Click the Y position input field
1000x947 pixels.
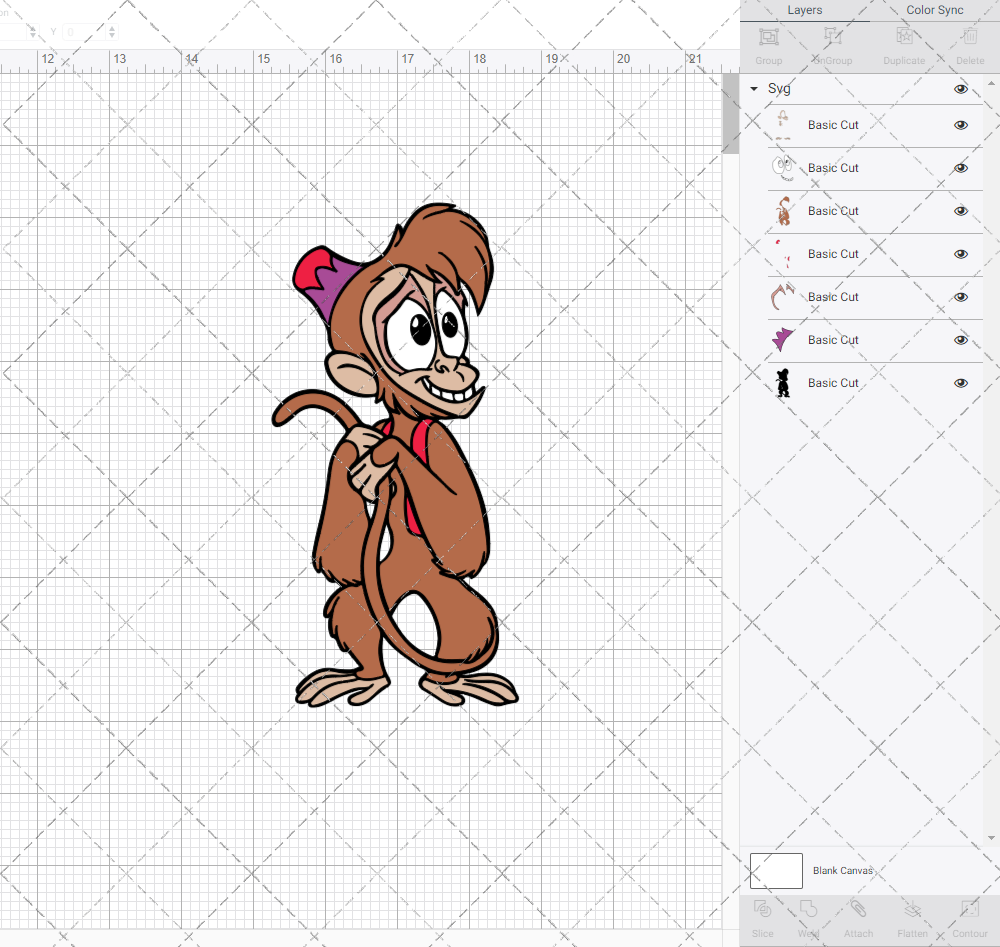point(83,31)
